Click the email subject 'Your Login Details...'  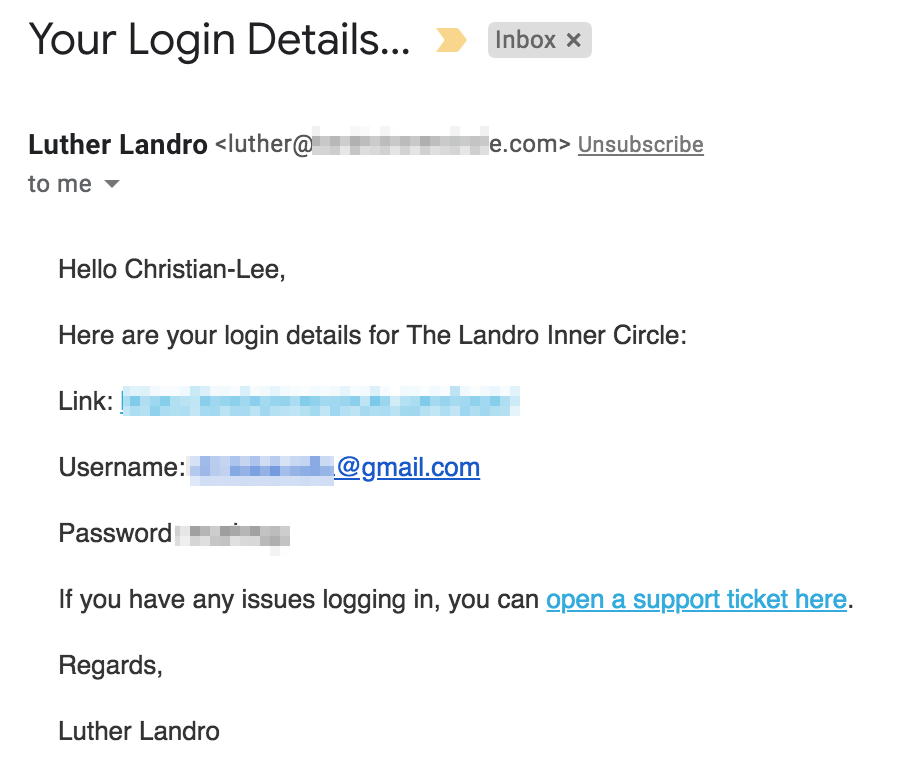point(219,40)
